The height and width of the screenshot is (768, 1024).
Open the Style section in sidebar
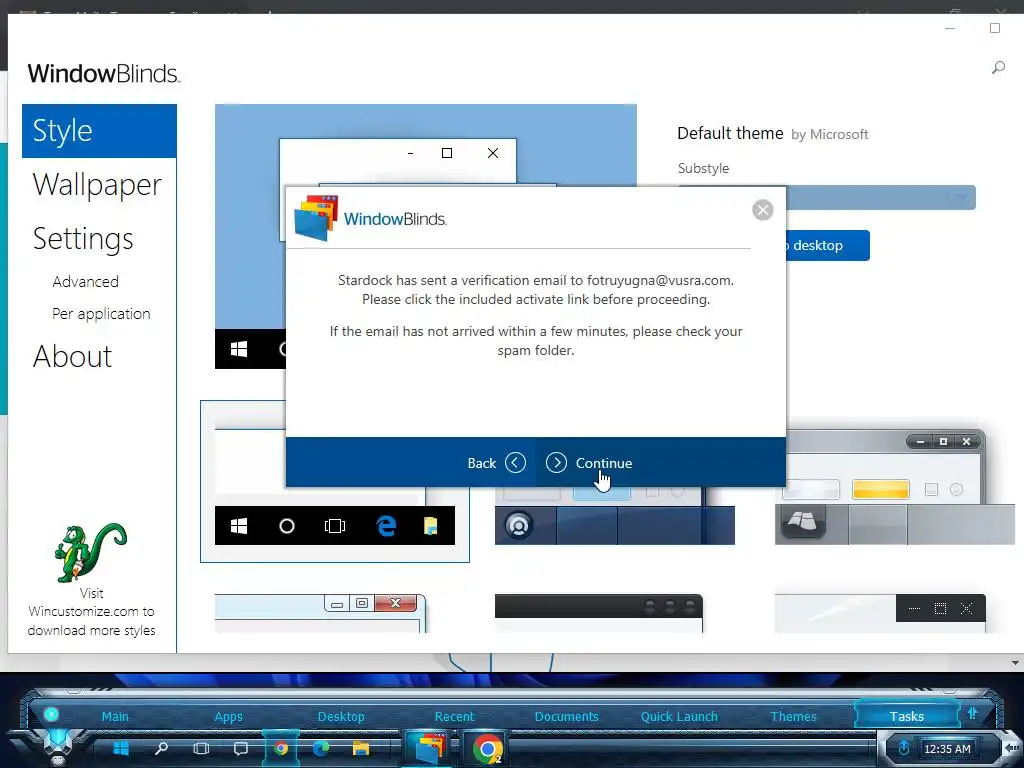coord(99,131)
